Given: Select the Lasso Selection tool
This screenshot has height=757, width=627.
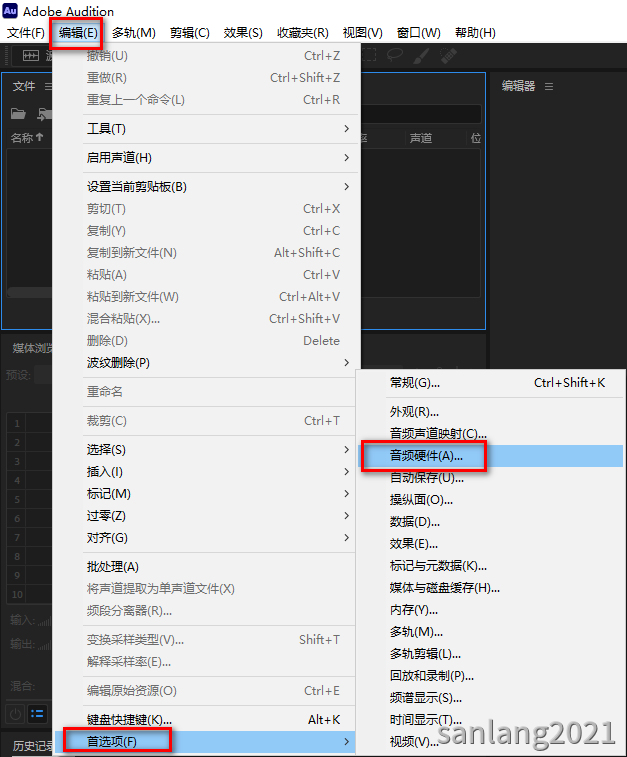Looking at the screenshot, I should (395, 55).
